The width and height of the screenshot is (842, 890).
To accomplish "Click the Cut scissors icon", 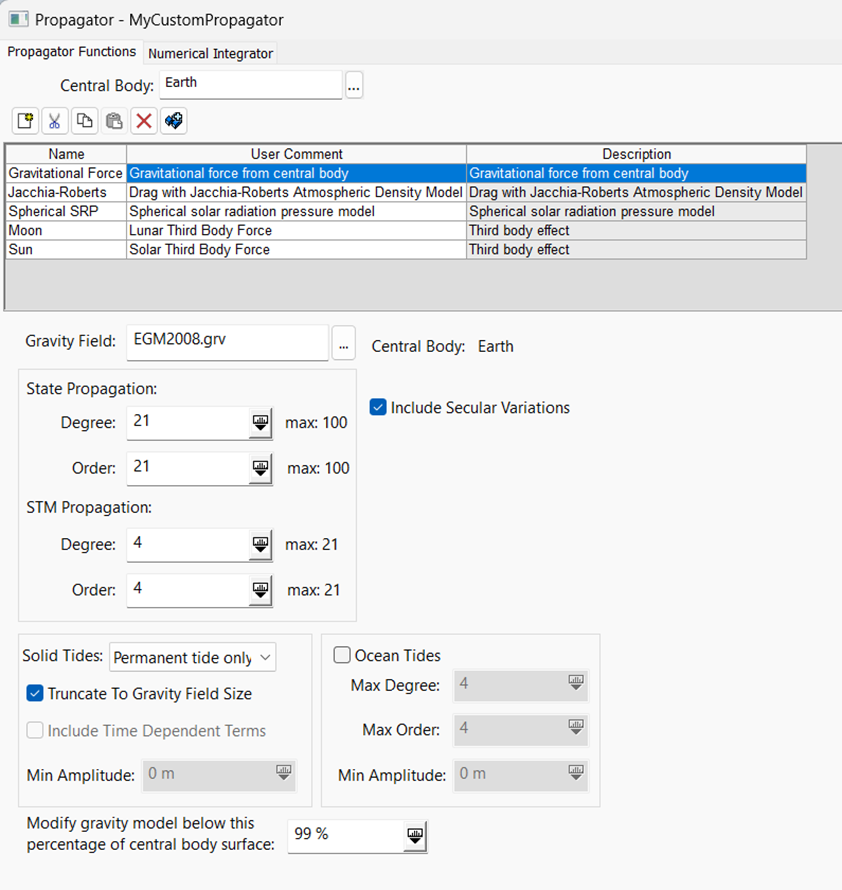I will pyautogui.click(x=55, y=121).
